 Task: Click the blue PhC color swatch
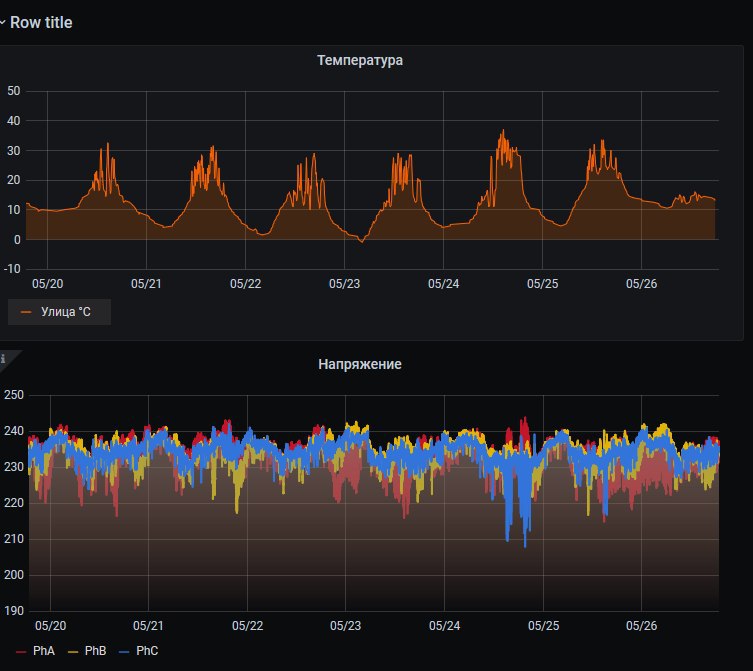click(124, 652)
